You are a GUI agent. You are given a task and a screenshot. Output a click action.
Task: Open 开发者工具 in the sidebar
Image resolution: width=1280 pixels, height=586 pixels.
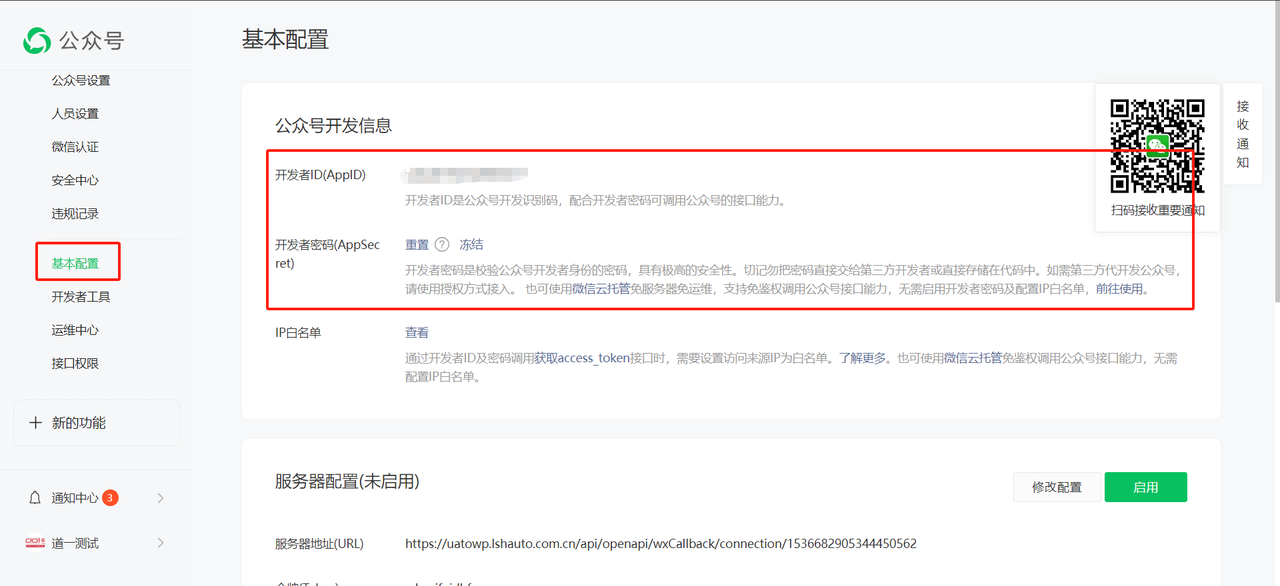tap(81, 297)
